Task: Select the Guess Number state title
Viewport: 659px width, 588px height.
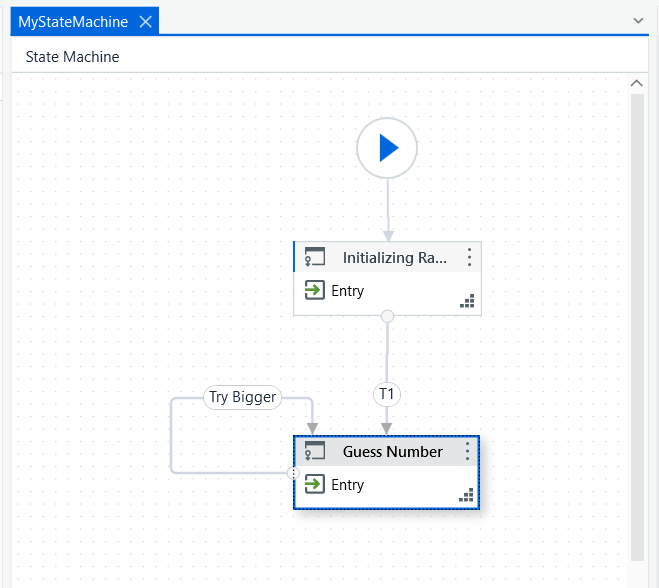Action: 393,452
